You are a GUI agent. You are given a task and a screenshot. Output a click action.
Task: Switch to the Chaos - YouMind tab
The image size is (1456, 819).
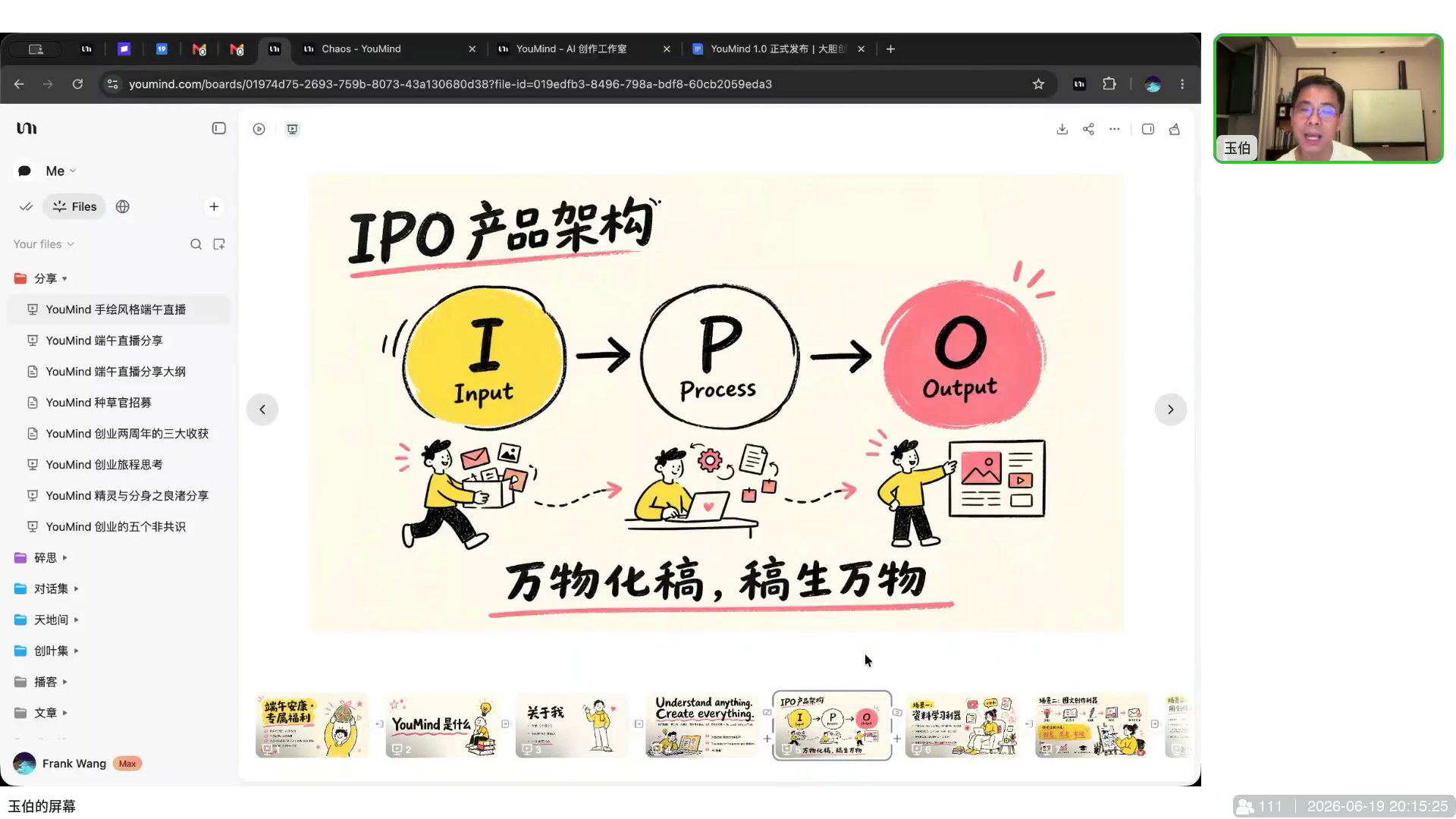[x=361, y=49]
